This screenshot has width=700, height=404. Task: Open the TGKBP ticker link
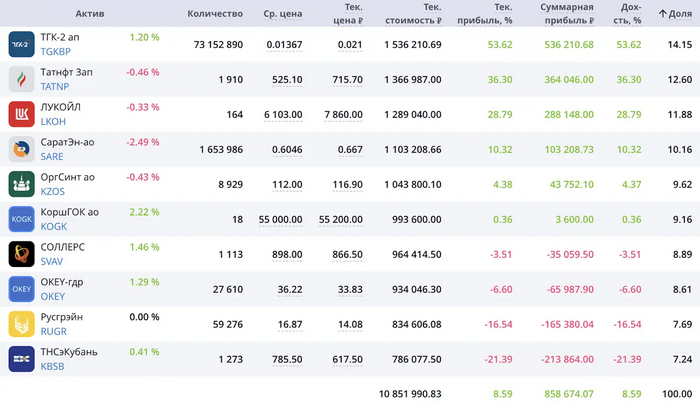(56, 51)
